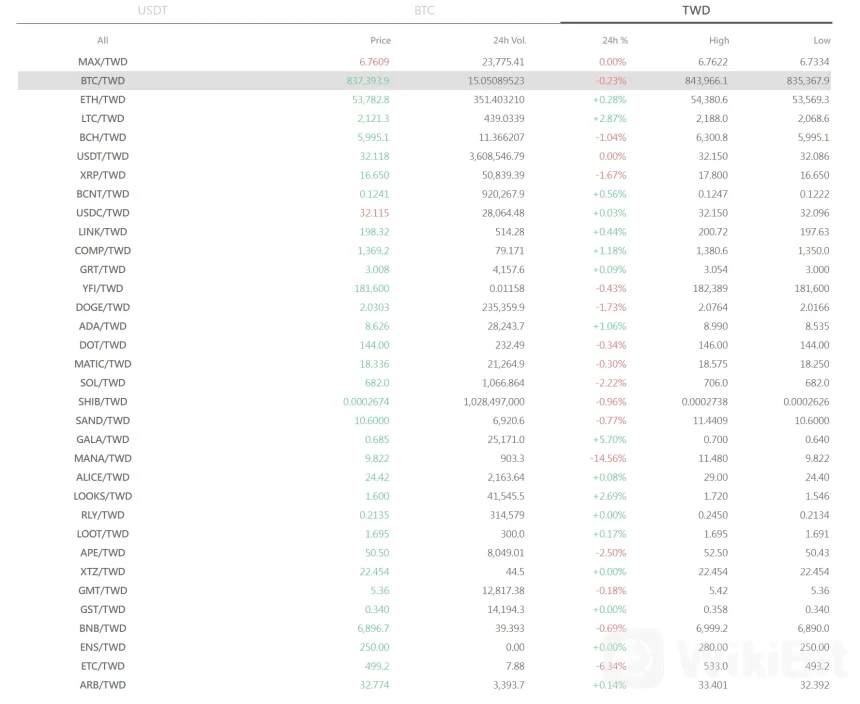This screenshot has height=704, width=860.
Task: Click the ARB/TWD pair row
Action: click(x=102, y=685)
